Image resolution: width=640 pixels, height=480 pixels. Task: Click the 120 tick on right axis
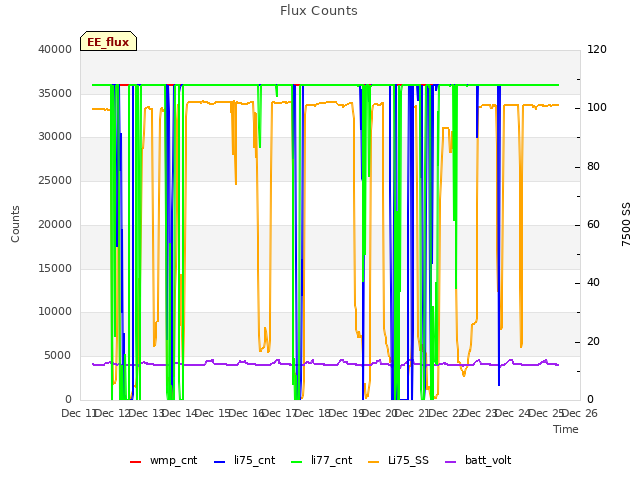pos(597,49)
